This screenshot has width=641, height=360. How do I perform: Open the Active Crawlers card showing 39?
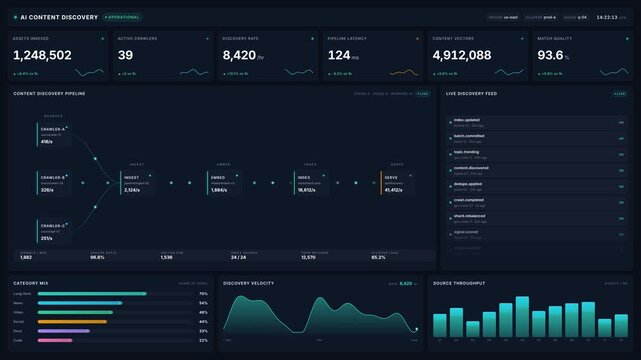click(163, 56)
